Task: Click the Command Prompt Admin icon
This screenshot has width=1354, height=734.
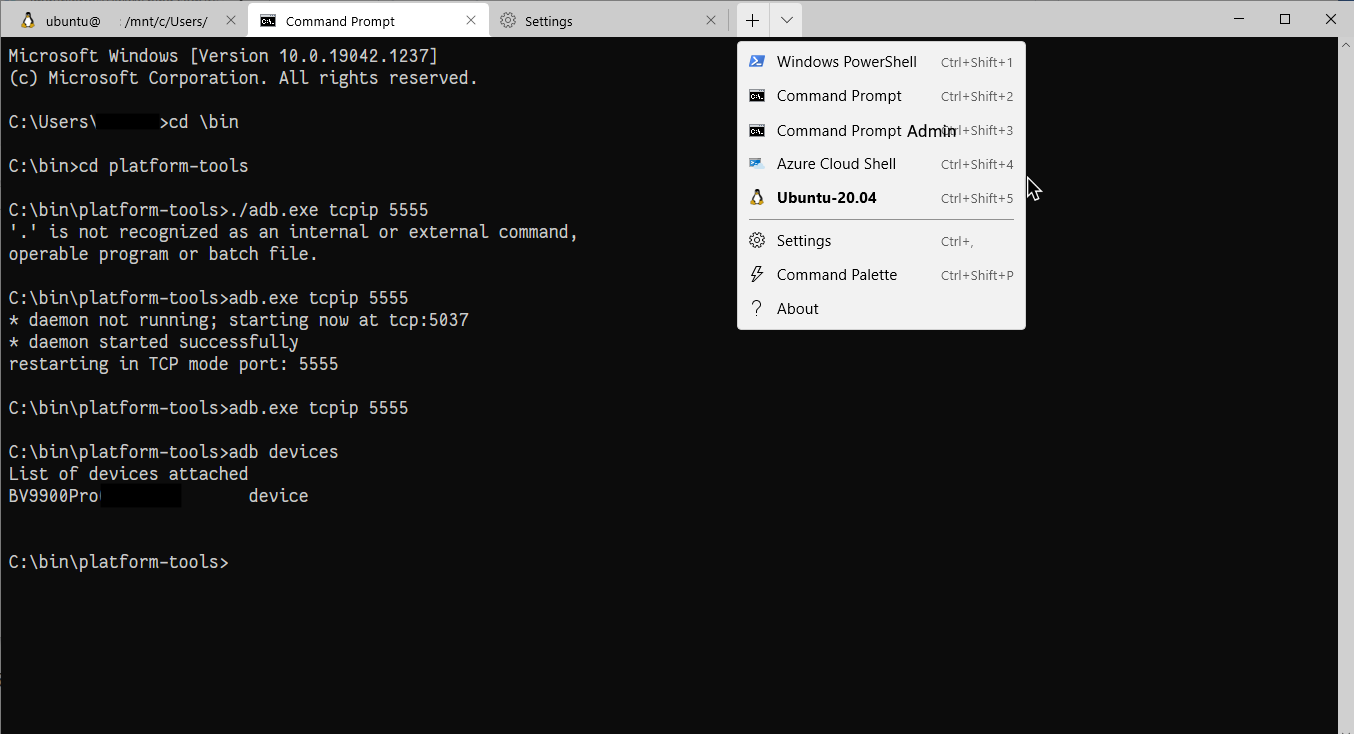Action: (x=757, y=130)
